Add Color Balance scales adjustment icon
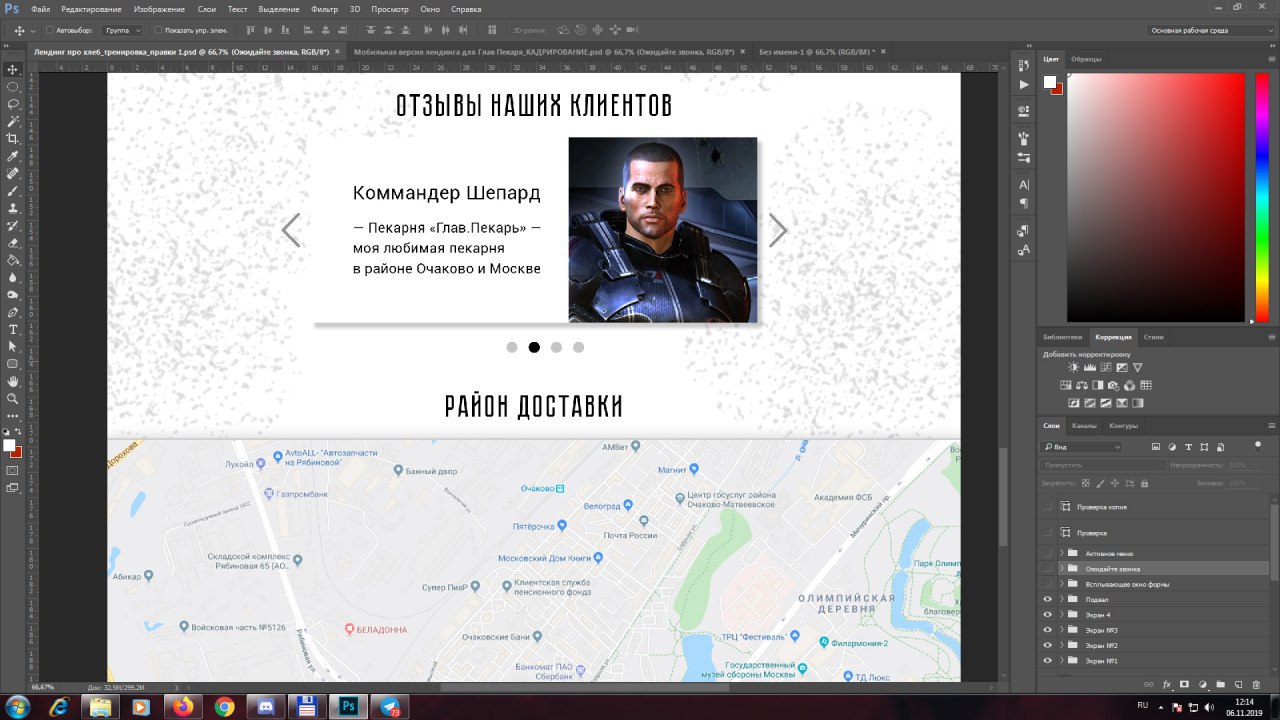This screenshot has height=720, width=1280. tap(1082, 385)
